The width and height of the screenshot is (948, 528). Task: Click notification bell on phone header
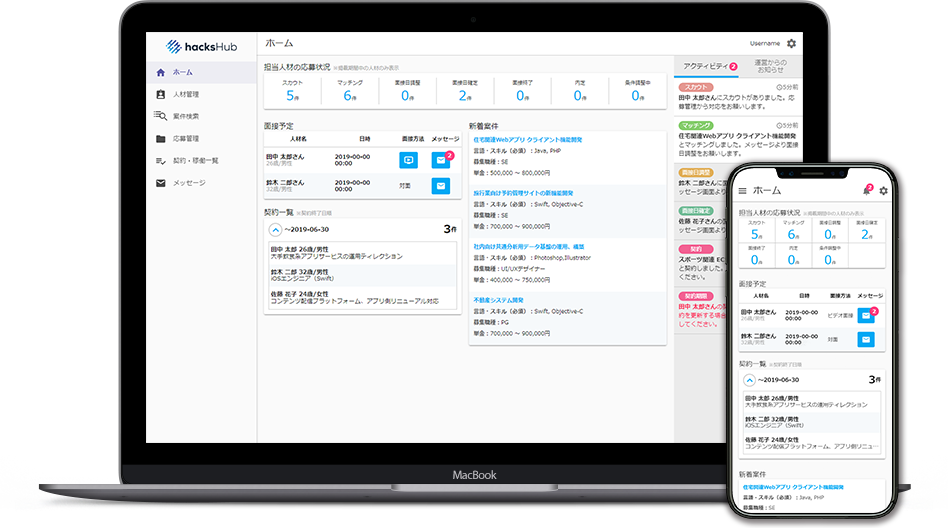tap(866, 190)
